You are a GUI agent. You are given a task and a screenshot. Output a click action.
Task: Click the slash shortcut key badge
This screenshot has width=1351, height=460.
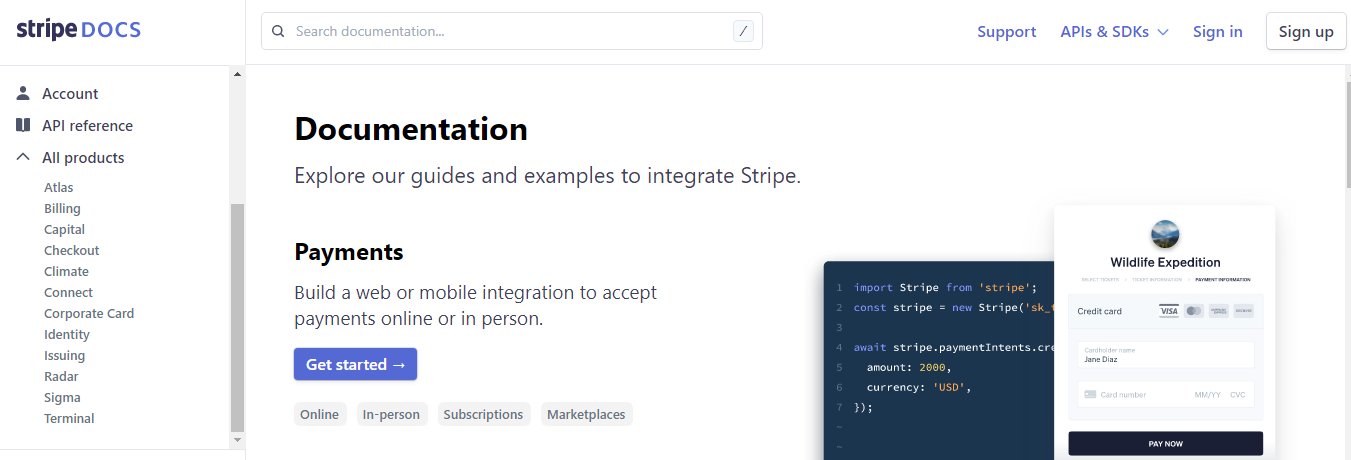coord(743,31)
